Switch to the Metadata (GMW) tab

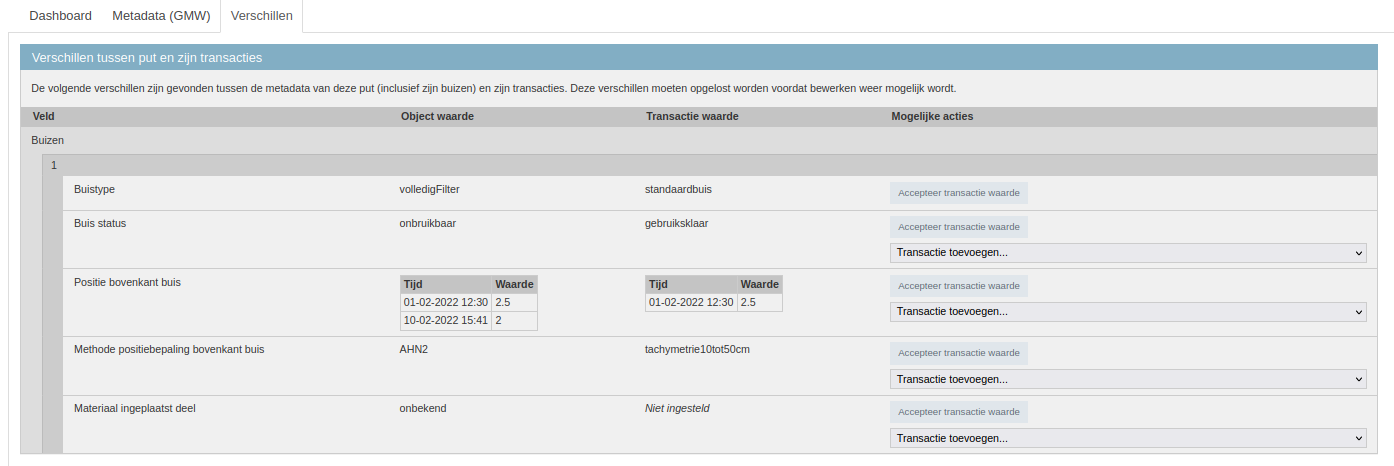pyautogui.click(x=161, y=16)
